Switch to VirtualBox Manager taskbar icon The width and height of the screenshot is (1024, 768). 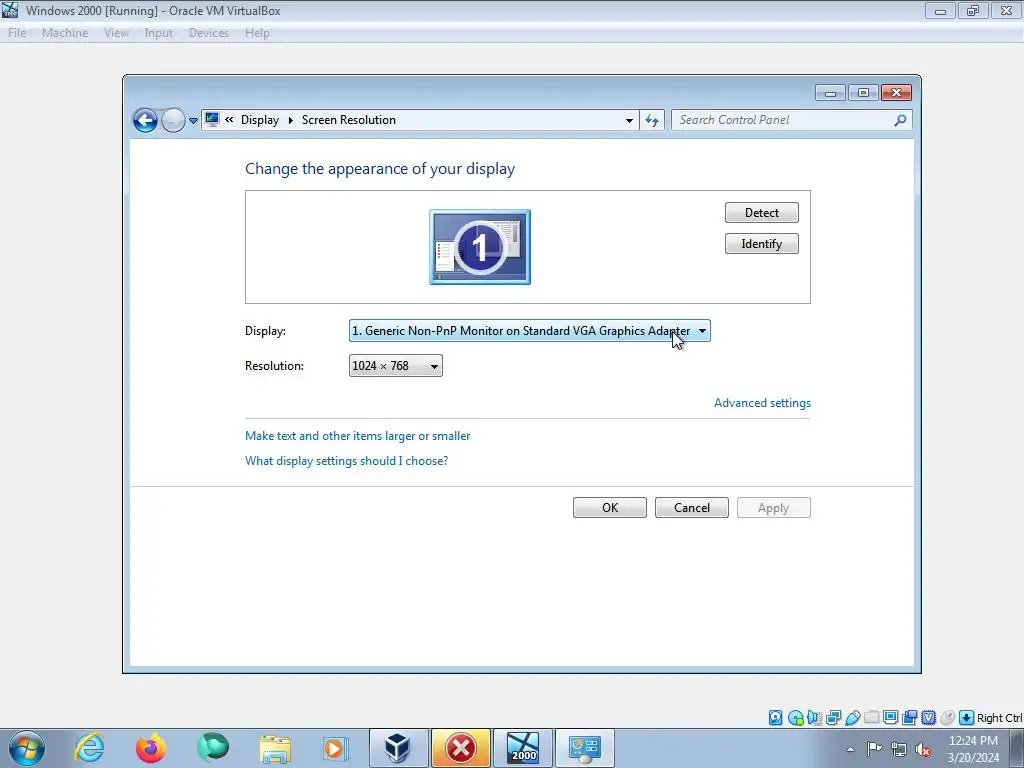point(398,748)
